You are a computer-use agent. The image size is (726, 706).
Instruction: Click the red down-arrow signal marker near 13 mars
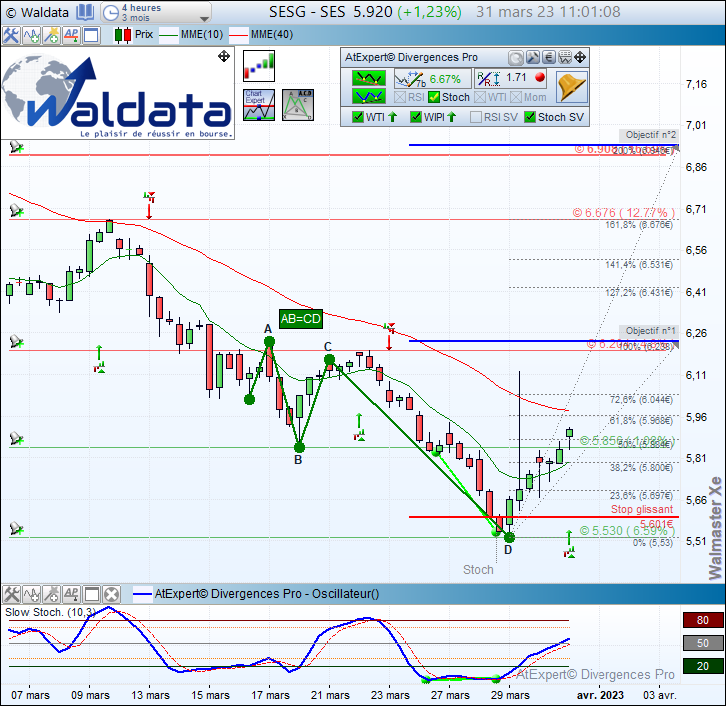coord(149,205)
